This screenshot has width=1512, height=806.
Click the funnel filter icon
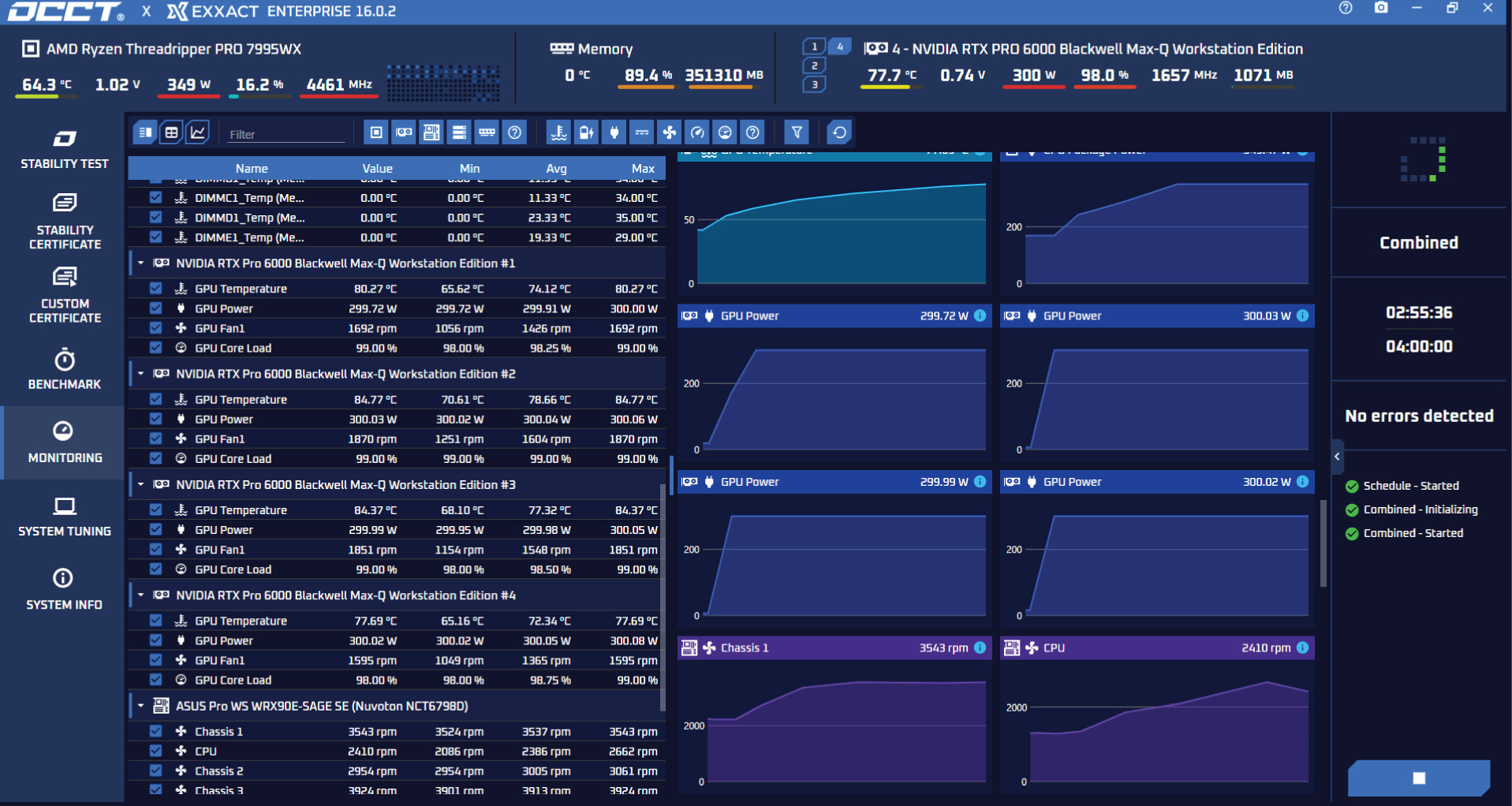coord(797,132)
